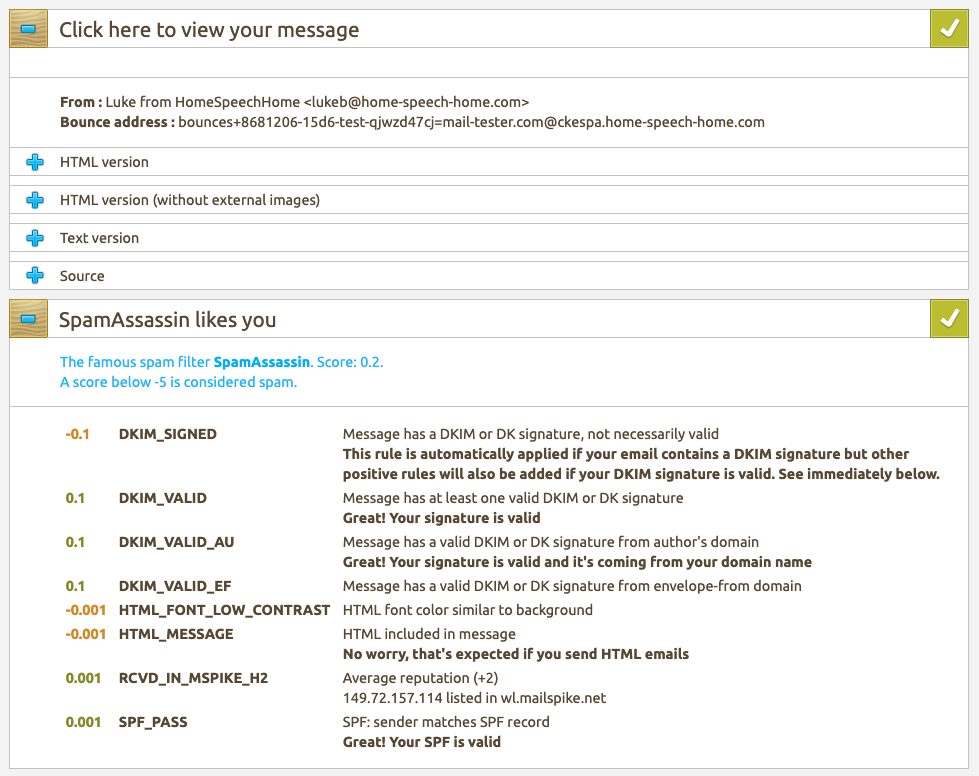Click the 'SpamAssassin likes you' header title
The width and height of the screenshot is (979, 776).
pyautogui.click(x=167, y=320)
